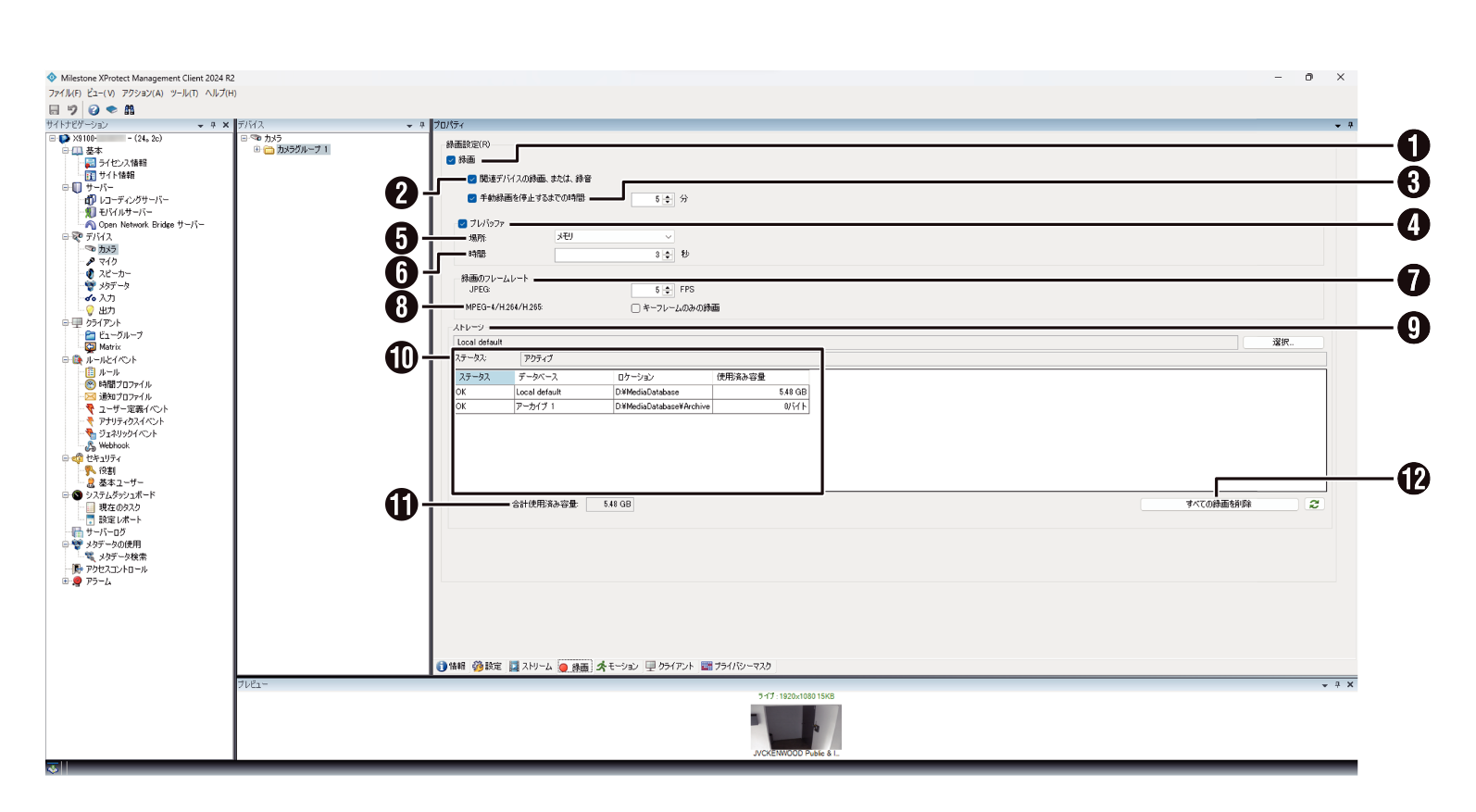Enable キーフレームのみの録画 checkbox
The width and height of the screenshot is (1476, 812).
click(x=635, y=308)
